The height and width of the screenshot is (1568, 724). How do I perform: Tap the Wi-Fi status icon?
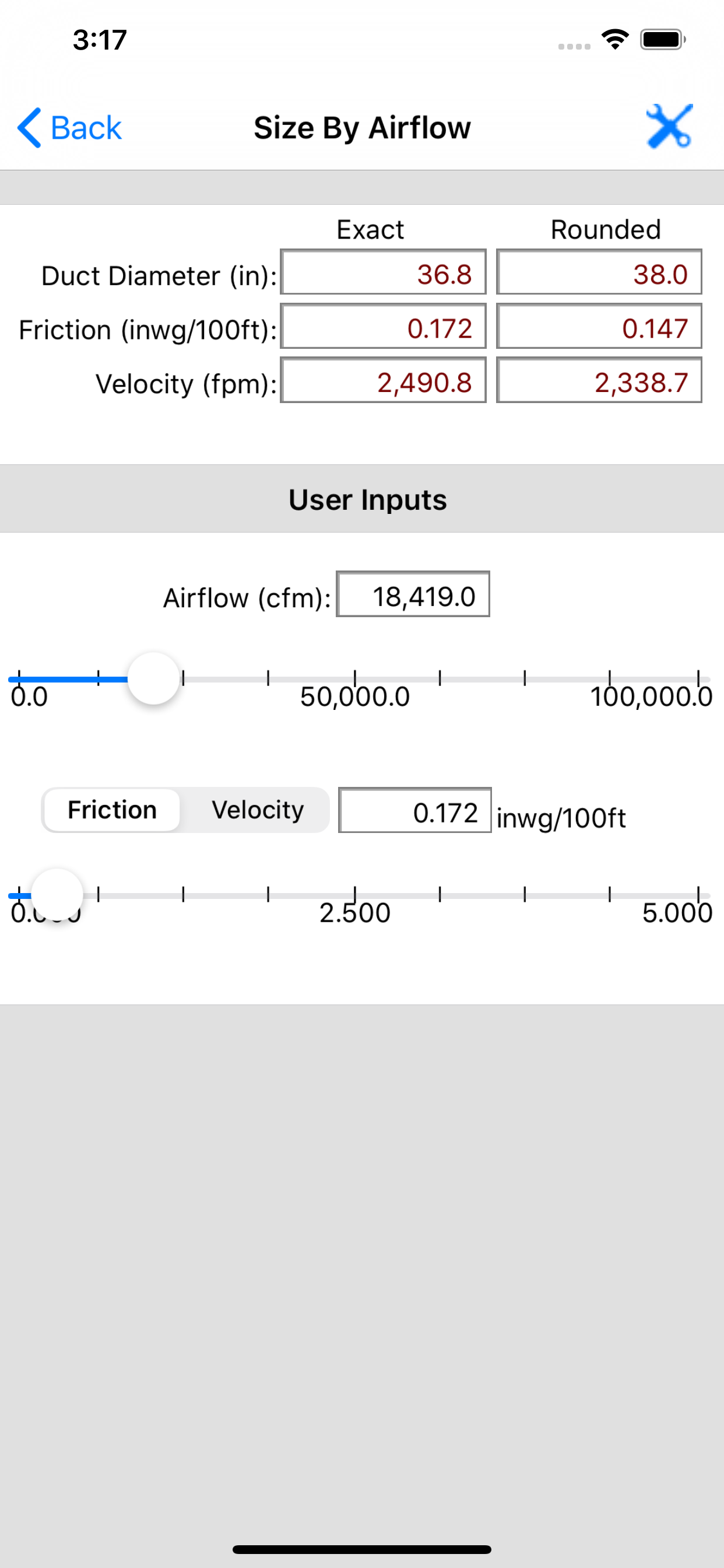click(x=615, y=40)
